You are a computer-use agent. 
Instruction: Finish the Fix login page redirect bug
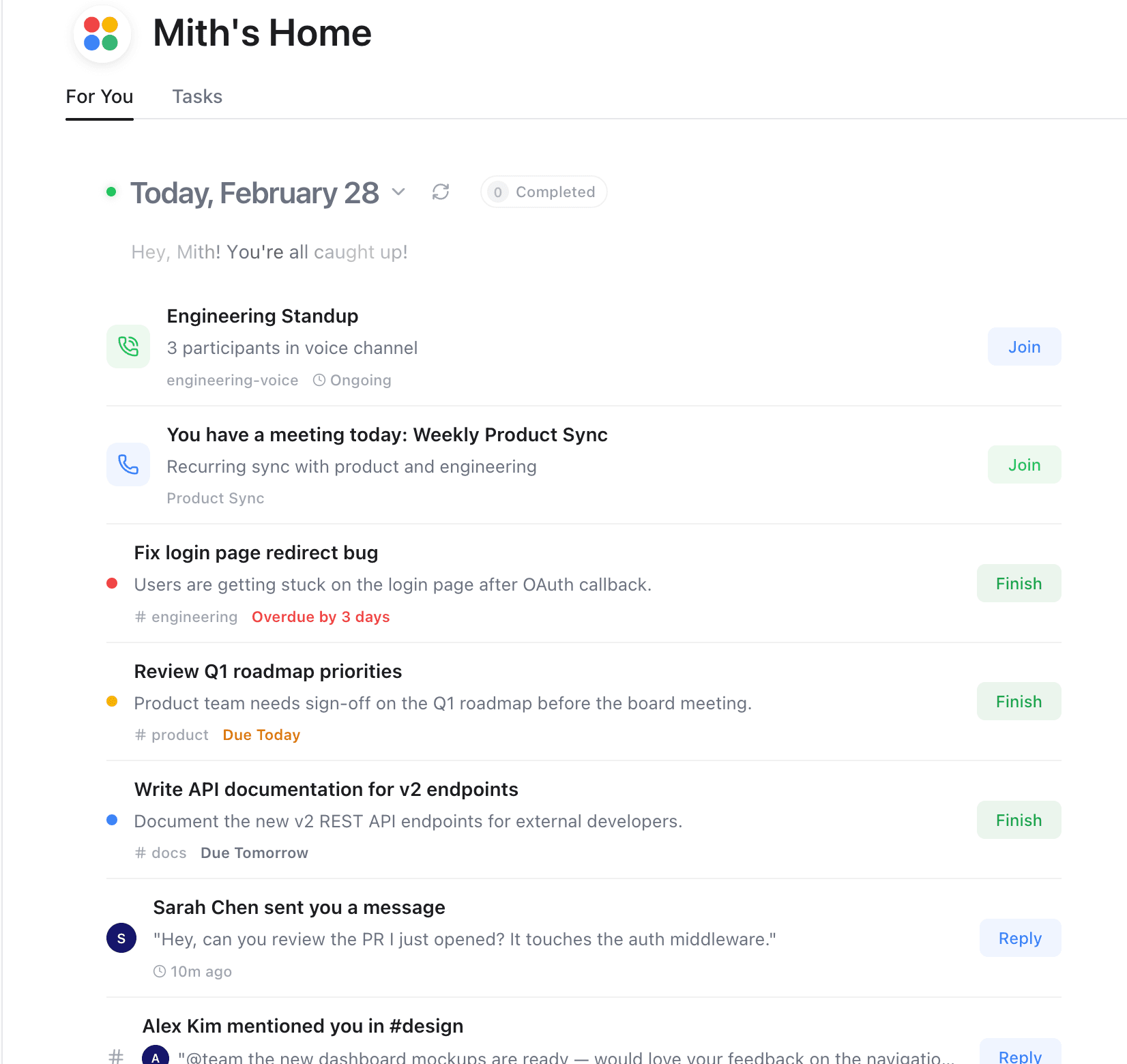tap(1019, 583)
